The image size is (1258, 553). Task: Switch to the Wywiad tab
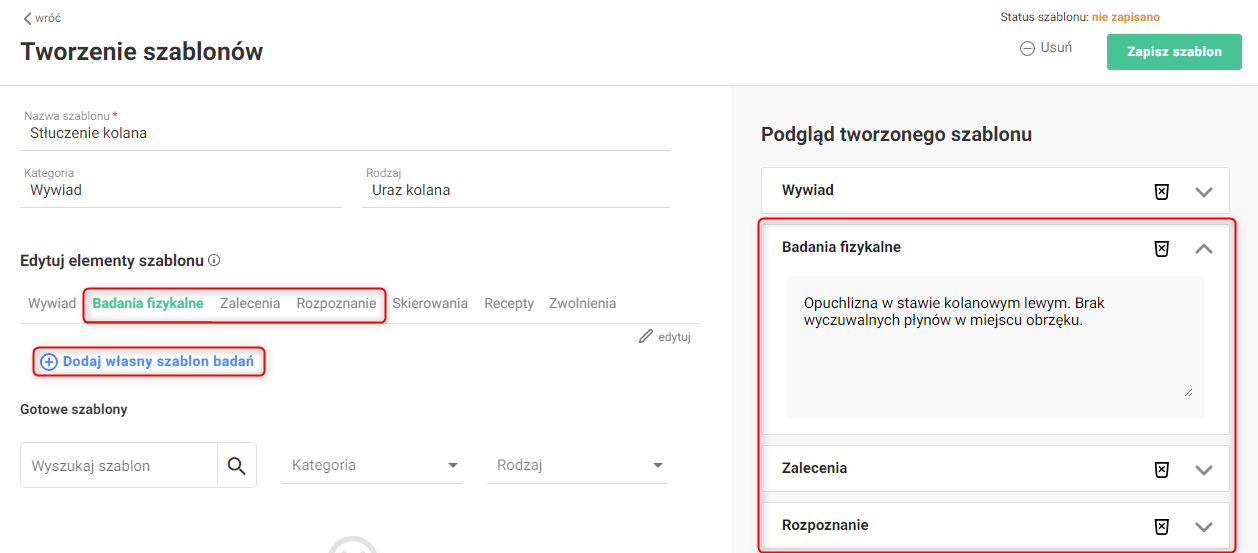(x=52, y=303)
